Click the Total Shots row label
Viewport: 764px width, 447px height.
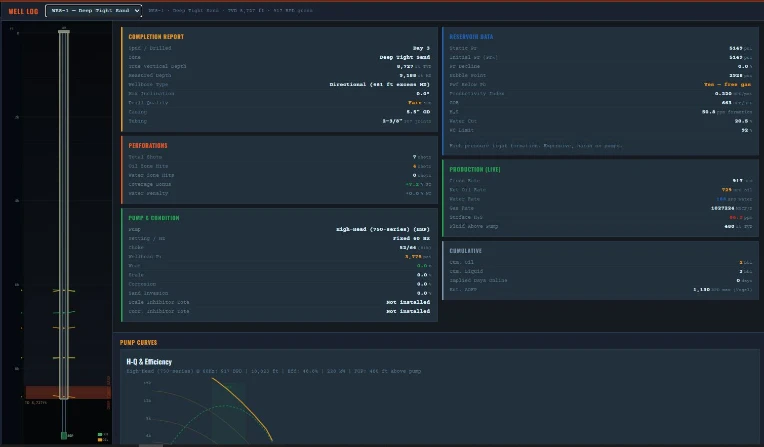point(145,157)
